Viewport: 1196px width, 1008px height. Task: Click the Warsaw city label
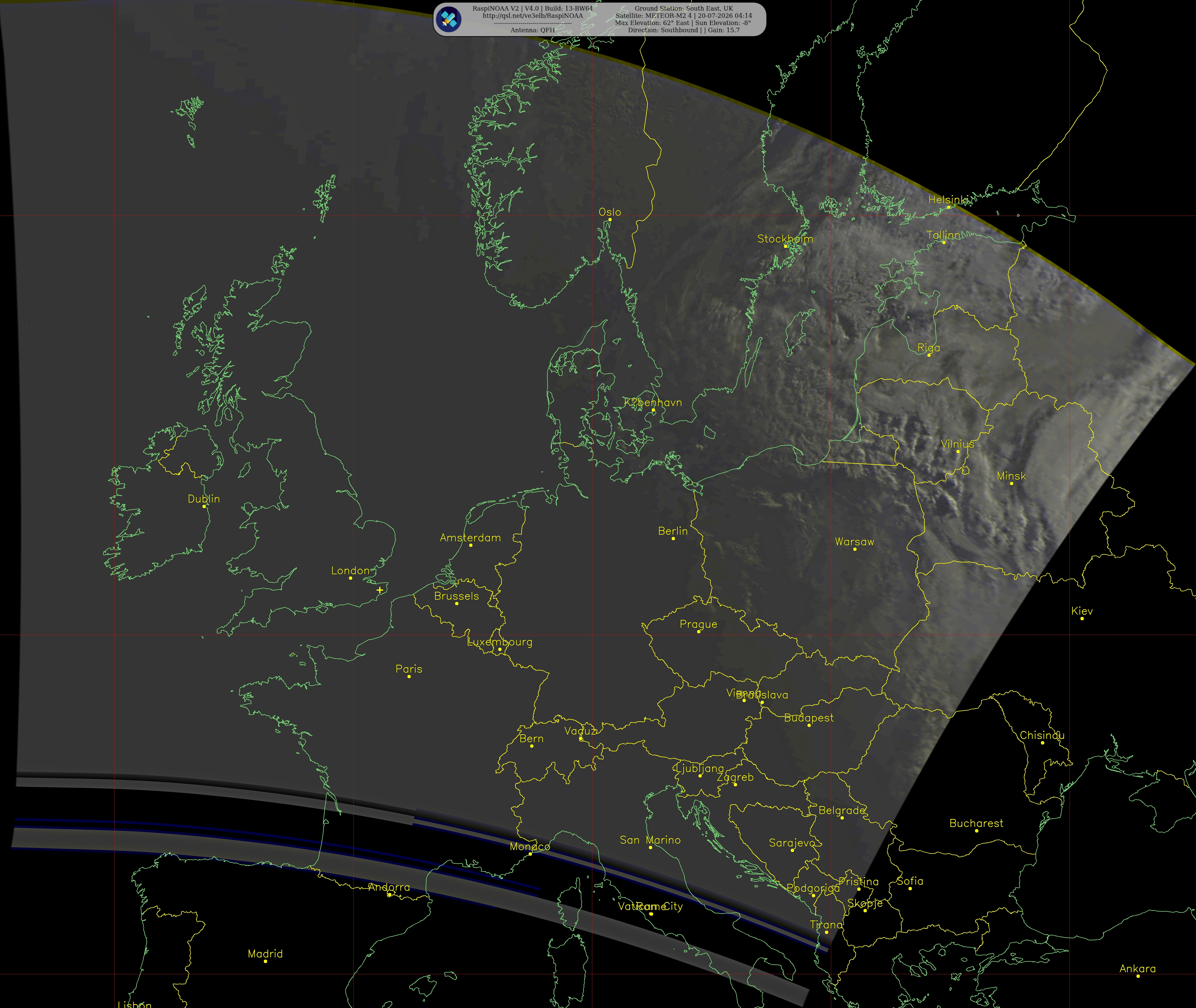pos(854,542)
